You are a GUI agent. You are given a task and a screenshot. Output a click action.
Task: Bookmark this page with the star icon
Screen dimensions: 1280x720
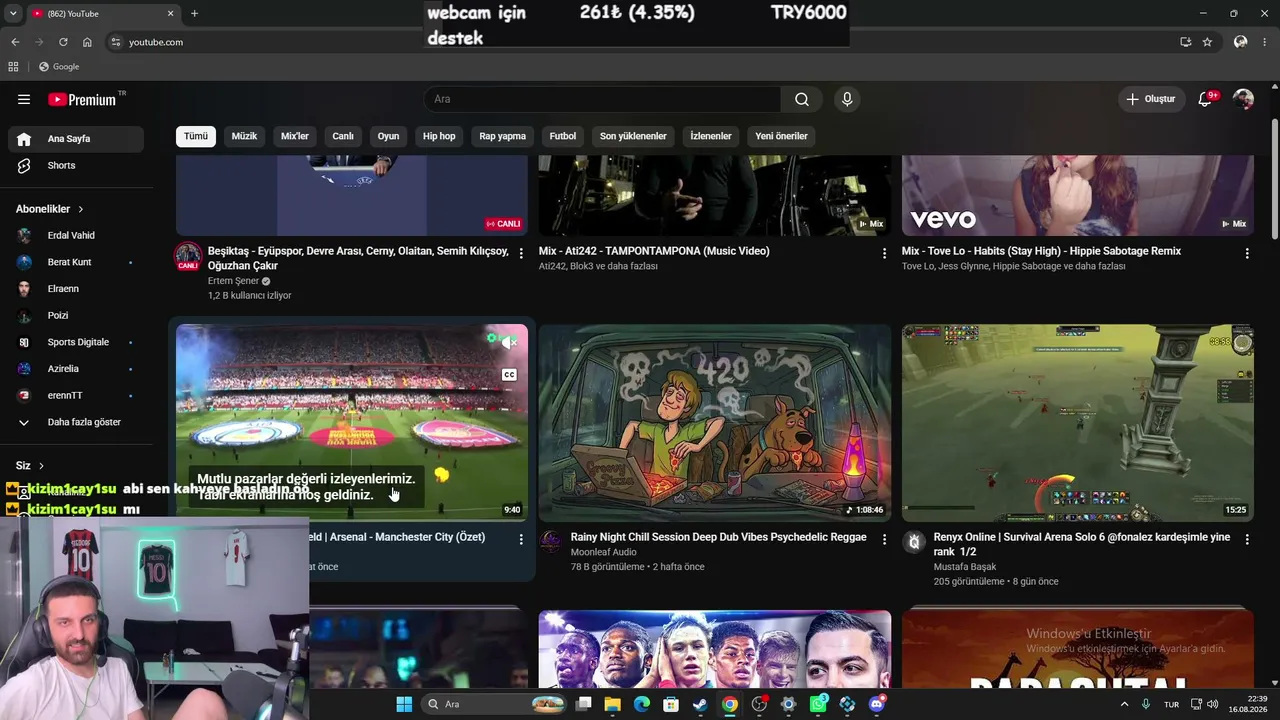[x=1207, y=42]
